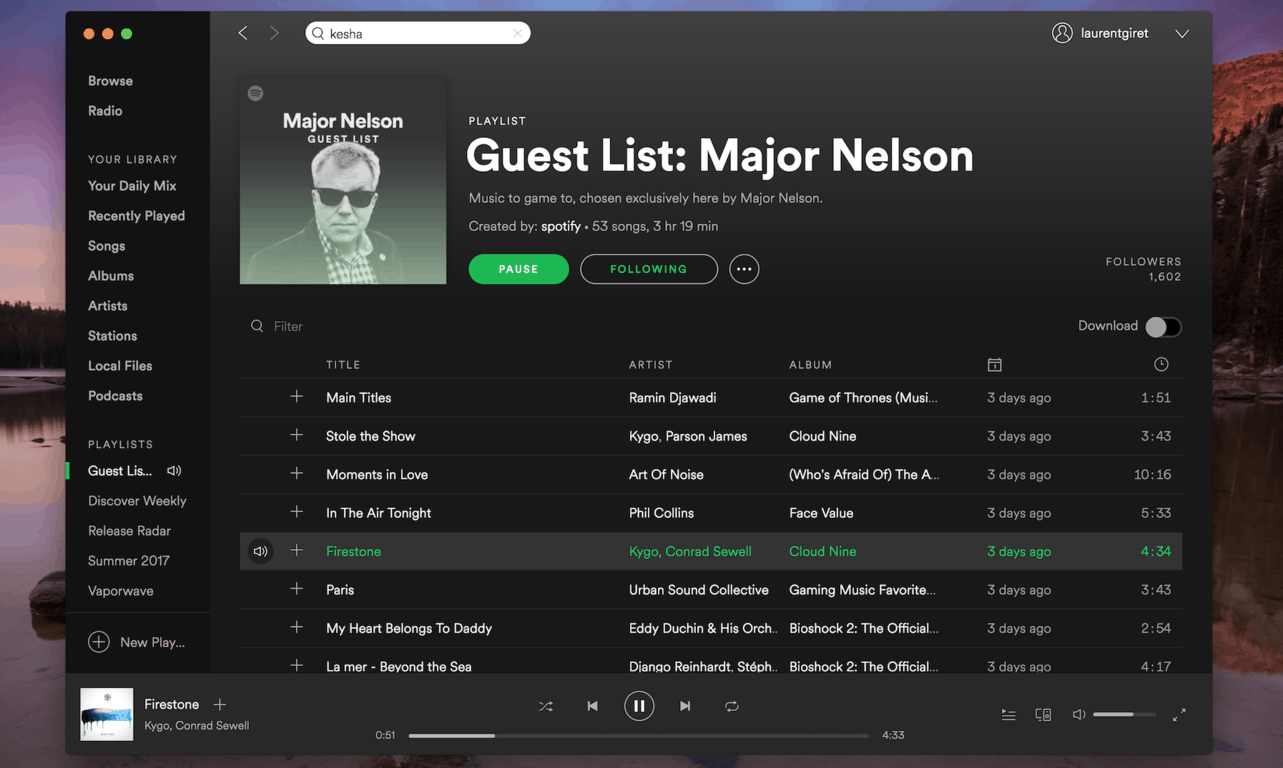Open Albums in your library
Image resolution: width=1283 pixels, height=768 pixels.
111,276
